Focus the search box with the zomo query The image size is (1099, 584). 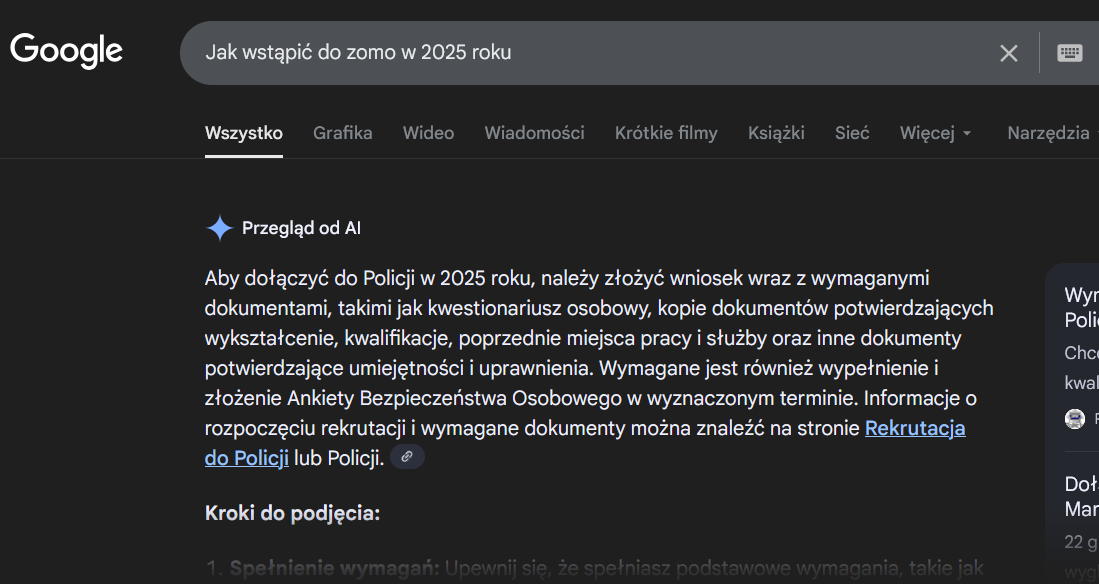(590, 52)
